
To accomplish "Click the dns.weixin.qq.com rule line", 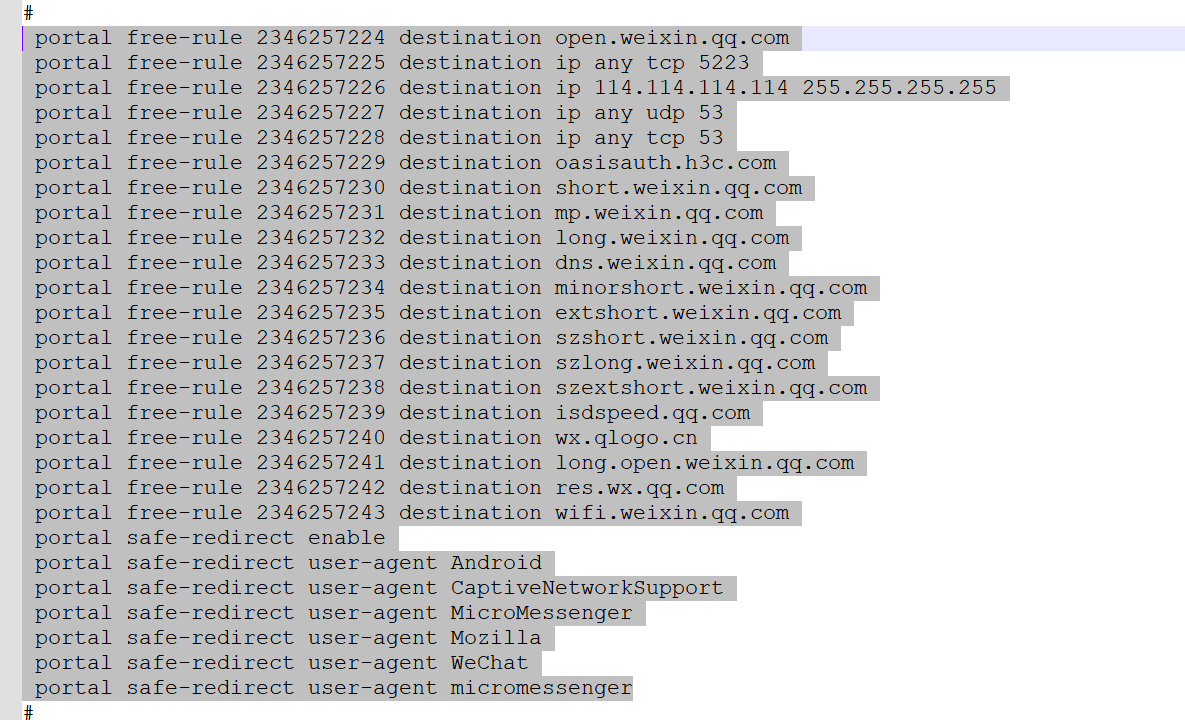I will tap(405, 263).
